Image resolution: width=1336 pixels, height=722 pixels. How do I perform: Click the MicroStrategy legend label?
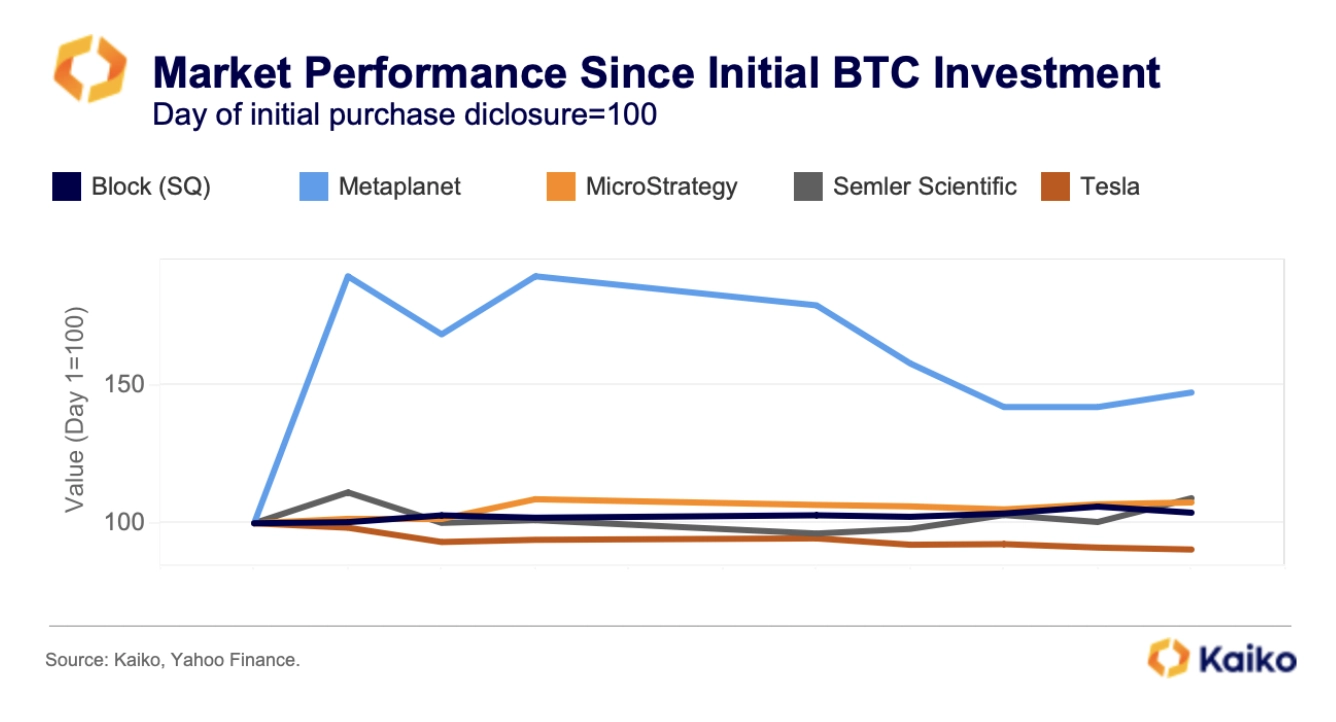[x=662, y=187]
